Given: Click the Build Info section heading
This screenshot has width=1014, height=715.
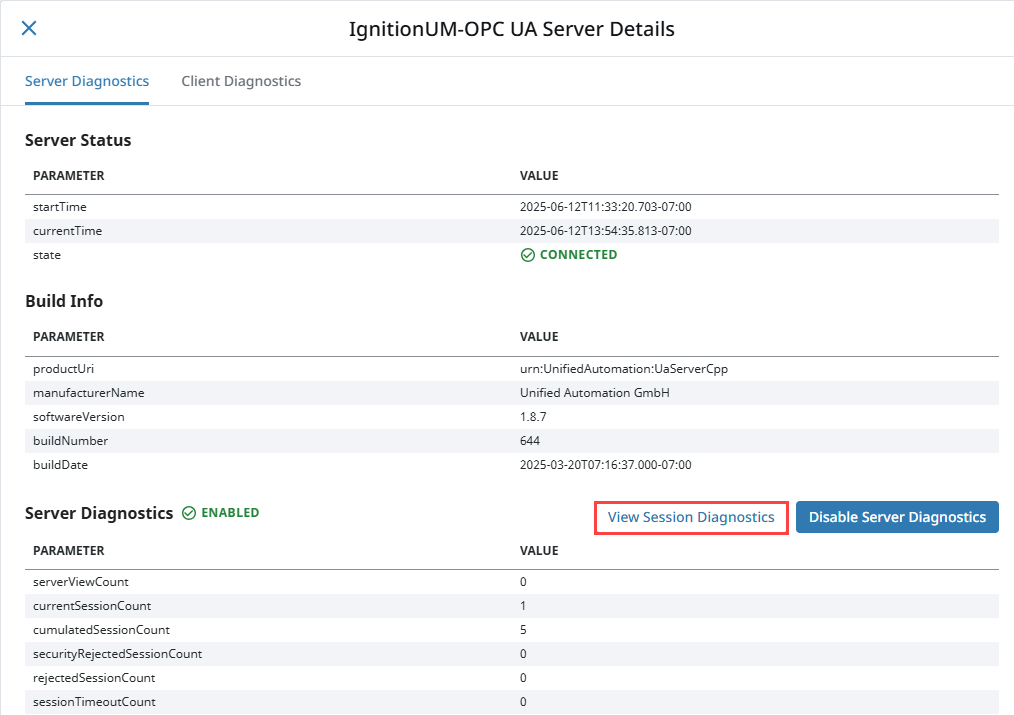Looking at the screenshot, I should pos(64,301).
